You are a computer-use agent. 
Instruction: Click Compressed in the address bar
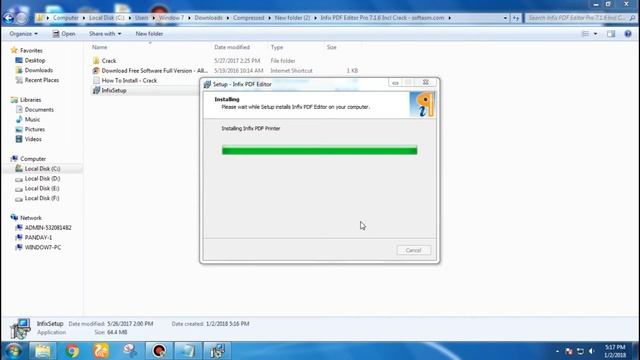249,18
